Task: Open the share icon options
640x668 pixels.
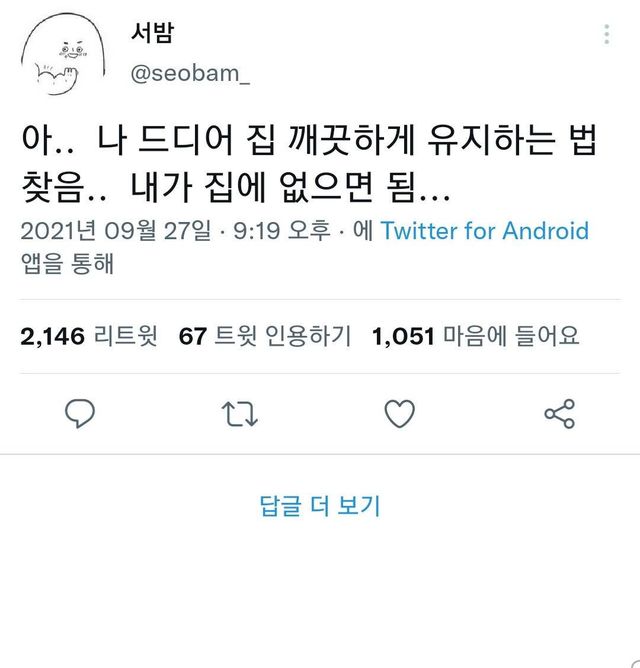Action: [559, 414]
